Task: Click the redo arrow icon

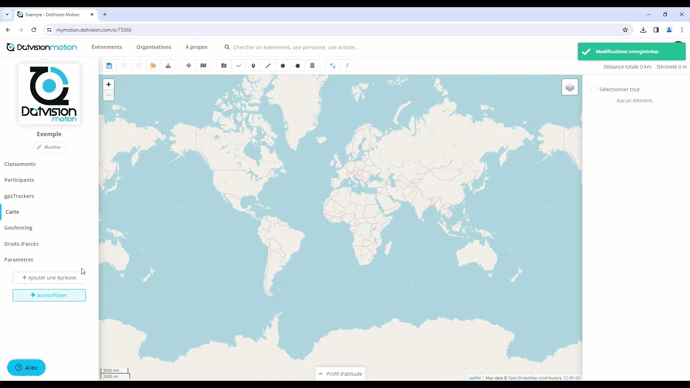Action: [x=139, y=66]
